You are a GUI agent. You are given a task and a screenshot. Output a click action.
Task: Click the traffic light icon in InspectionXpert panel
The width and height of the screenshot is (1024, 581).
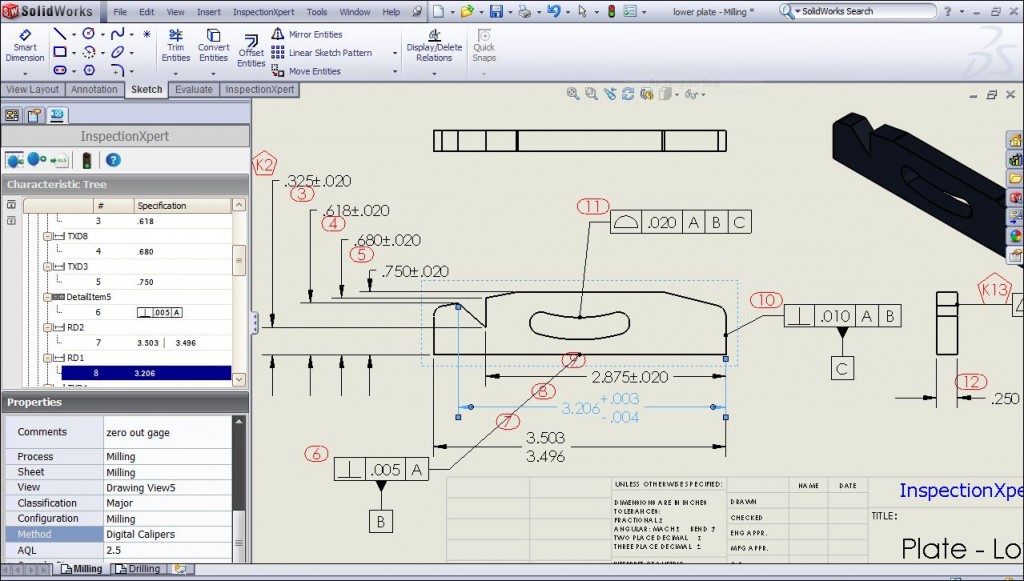86,160
